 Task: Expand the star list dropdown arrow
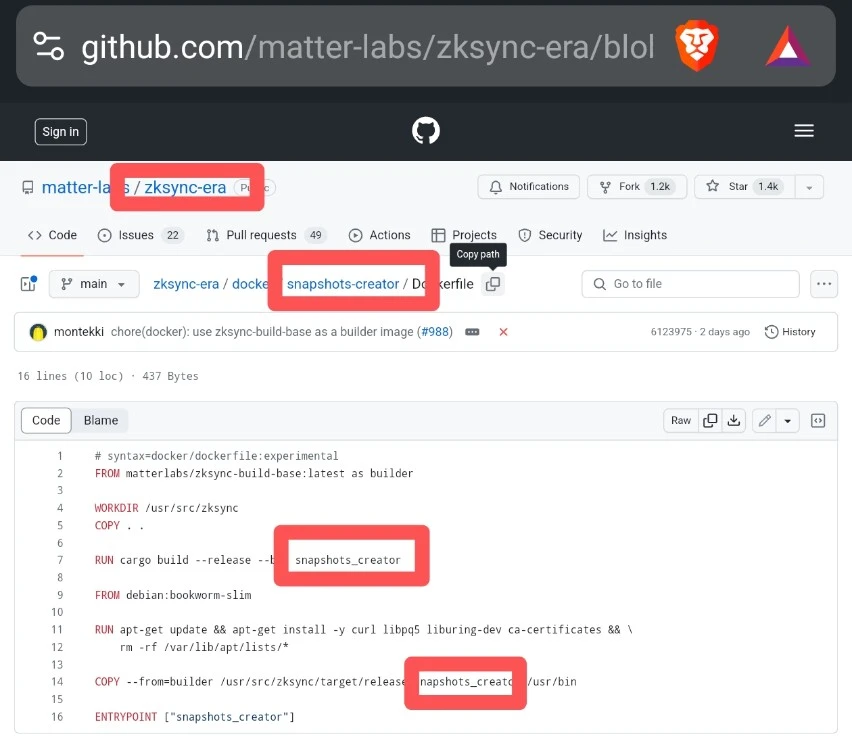coord(809,187)
